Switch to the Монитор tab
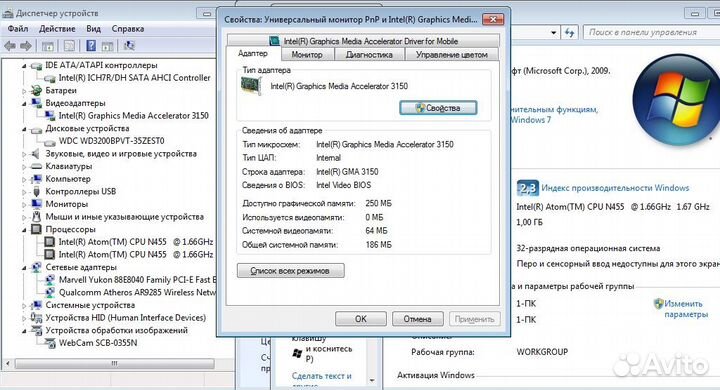 (307, 54)
